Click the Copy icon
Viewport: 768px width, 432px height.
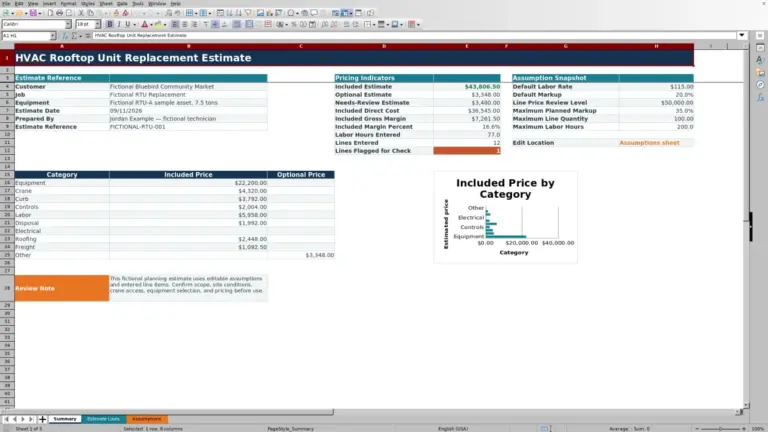[x=90, y=13]
